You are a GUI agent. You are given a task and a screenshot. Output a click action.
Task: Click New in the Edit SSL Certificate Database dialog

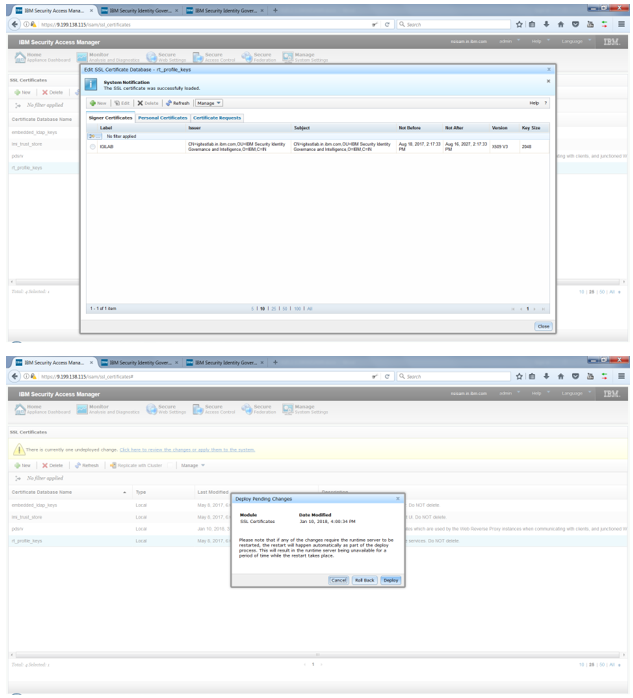98,103
